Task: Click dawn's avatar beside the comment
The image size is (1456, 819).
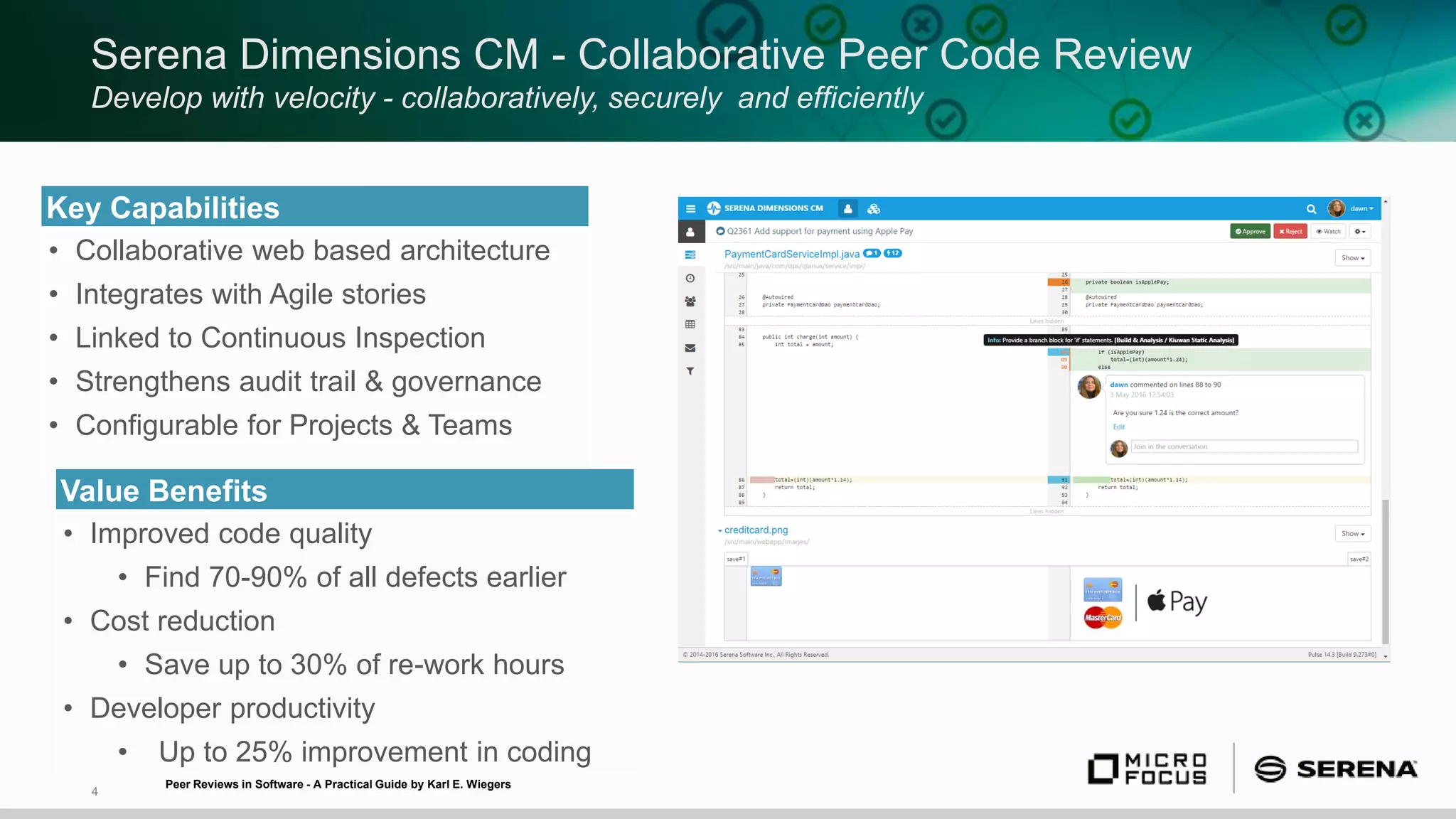Action: 1089,387
